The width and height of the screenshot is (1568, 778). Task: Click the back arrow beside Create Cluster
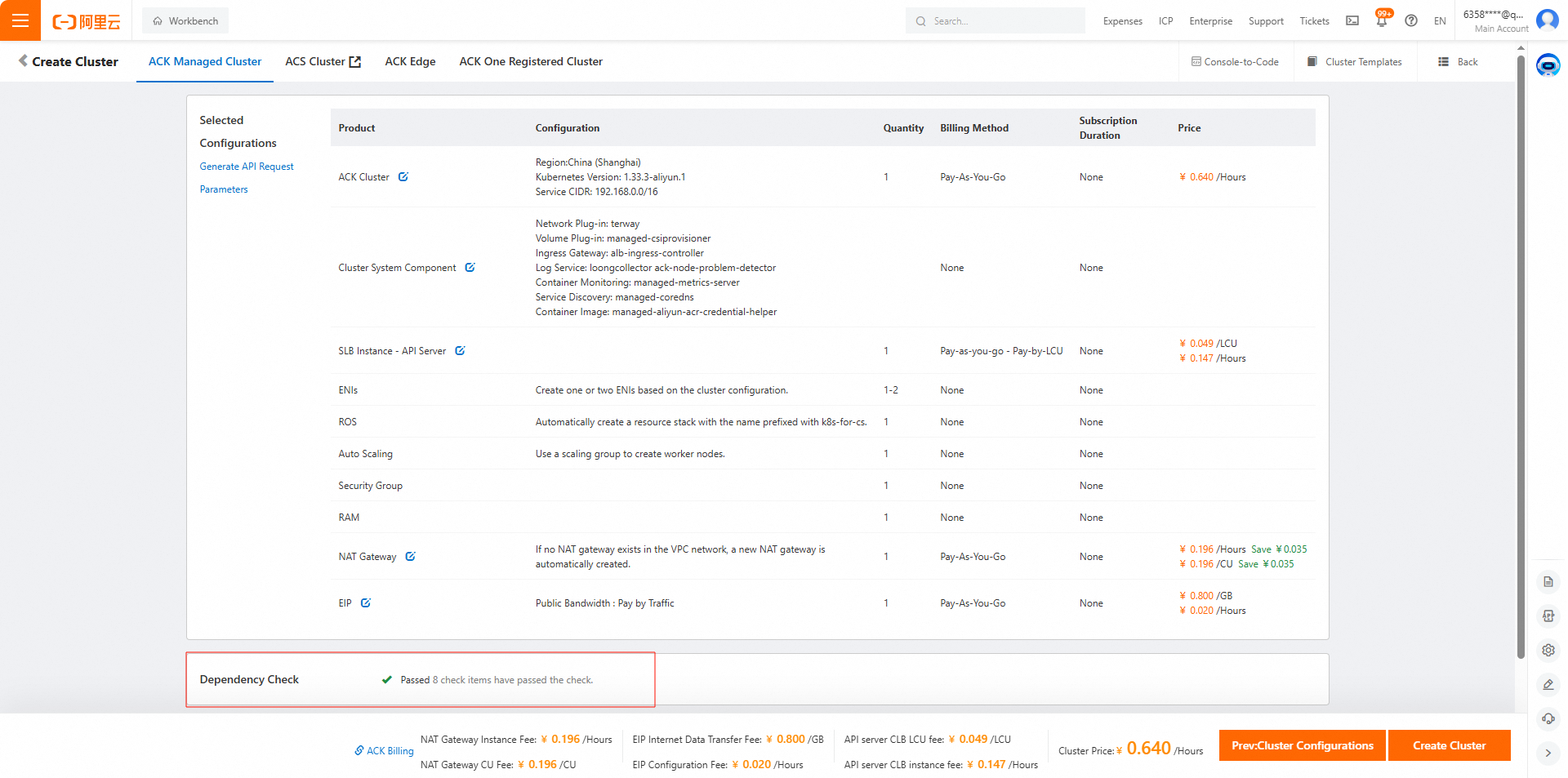click(23, 61)
